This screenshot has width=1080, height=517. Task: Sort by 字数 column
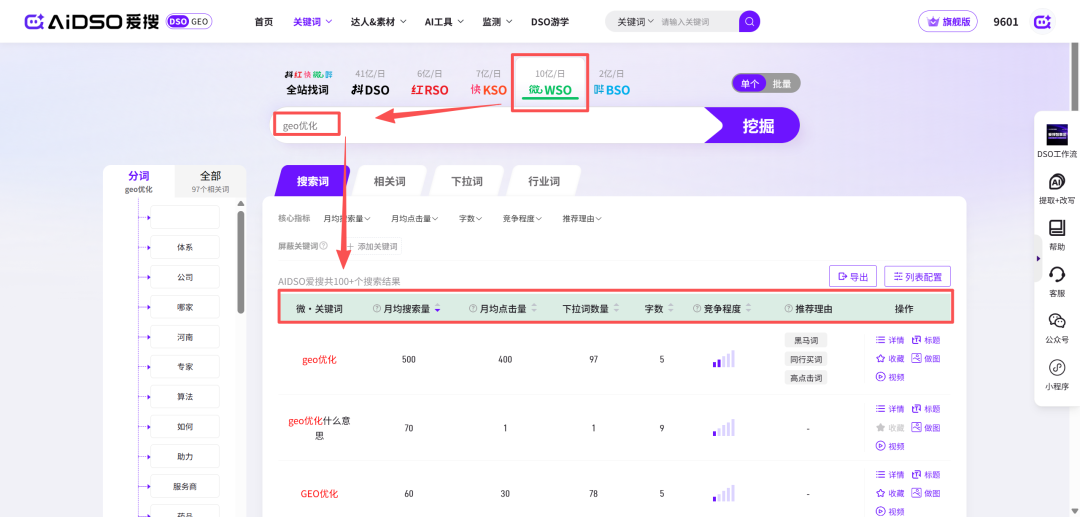670,309
